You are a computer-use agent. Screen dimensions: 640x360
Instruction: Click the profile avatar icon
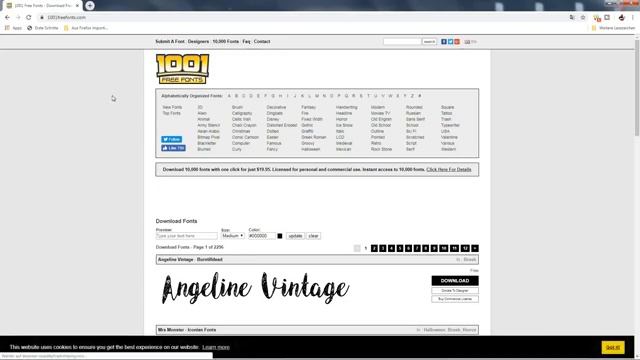(x=622, y=18)
